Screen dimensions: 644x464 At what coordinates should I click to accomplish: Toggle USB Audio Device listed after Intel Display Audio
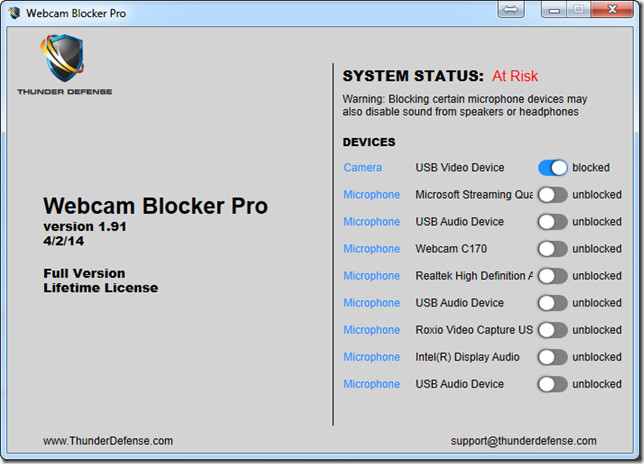coord(553,384)
